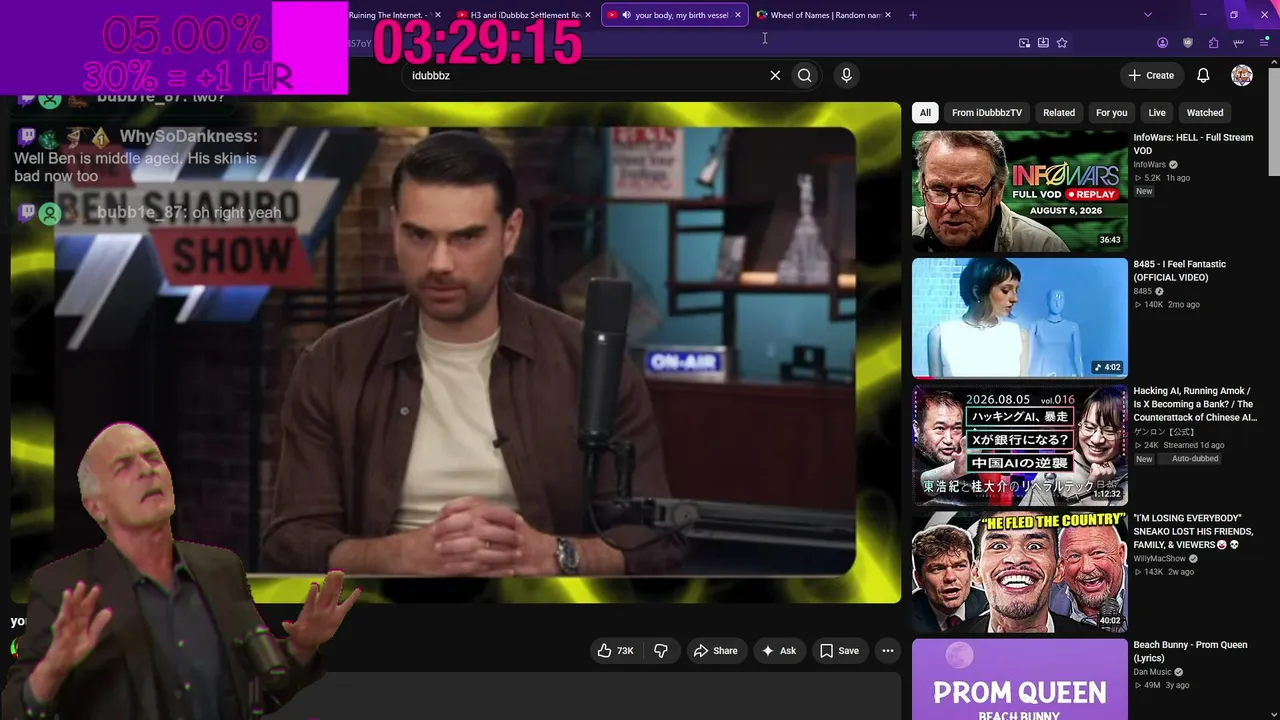Close the 'Wheel of Names' tab
This screenshot has height=720, width=1280.
889,15
